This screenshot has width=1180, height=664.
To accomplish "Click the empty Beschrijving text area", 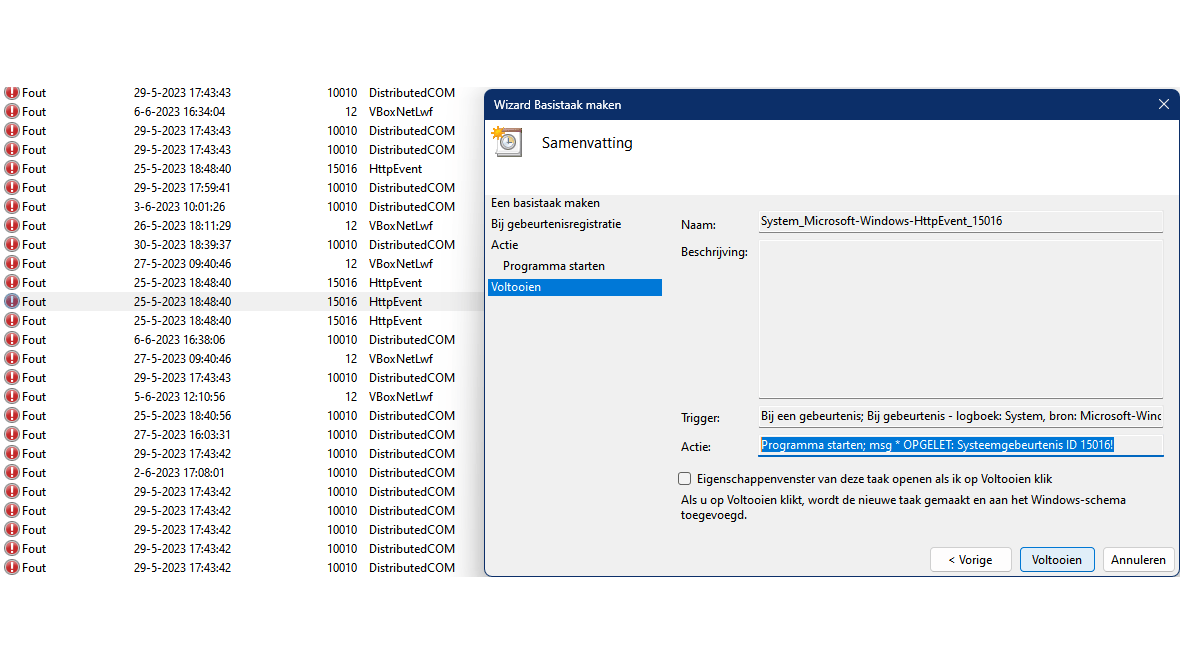I will tap(960, 315).
